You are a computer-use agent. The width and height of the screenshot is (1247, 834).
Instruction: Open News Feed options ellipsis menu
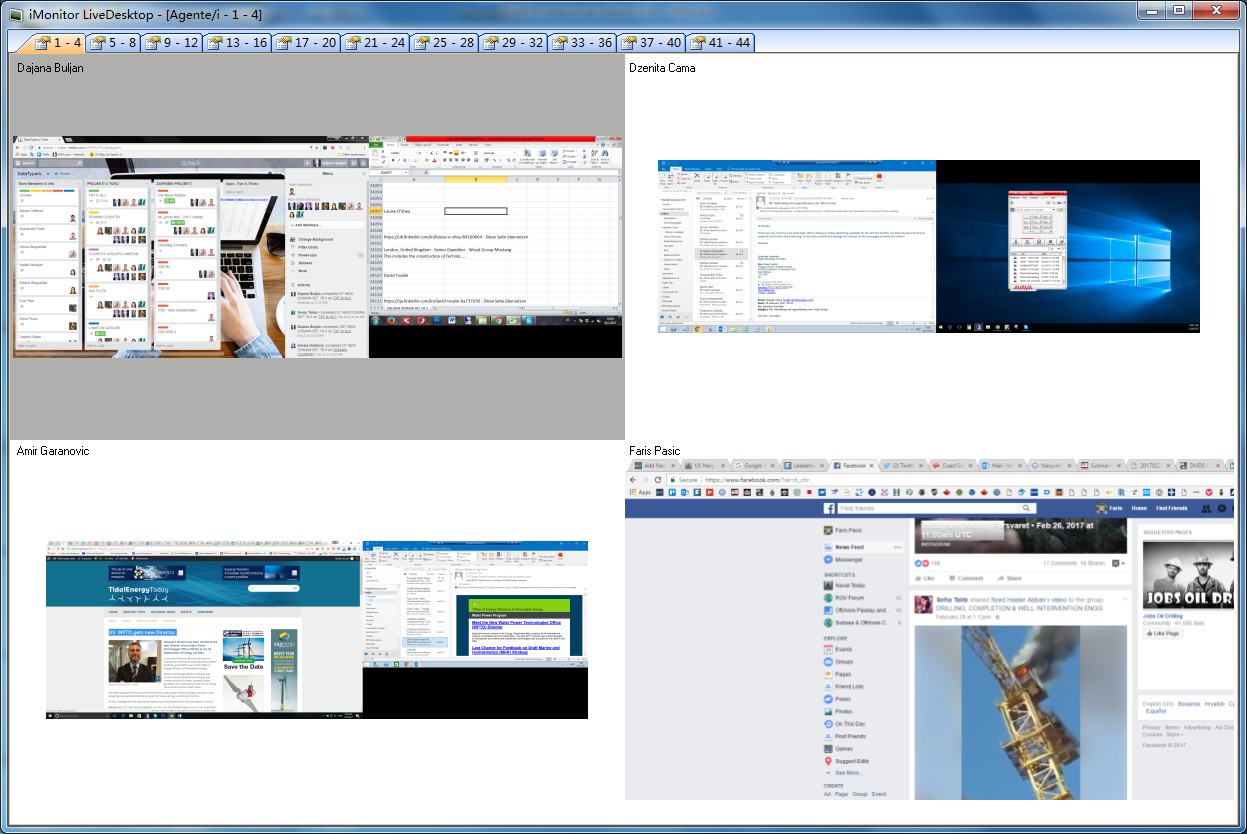[897, 548]
